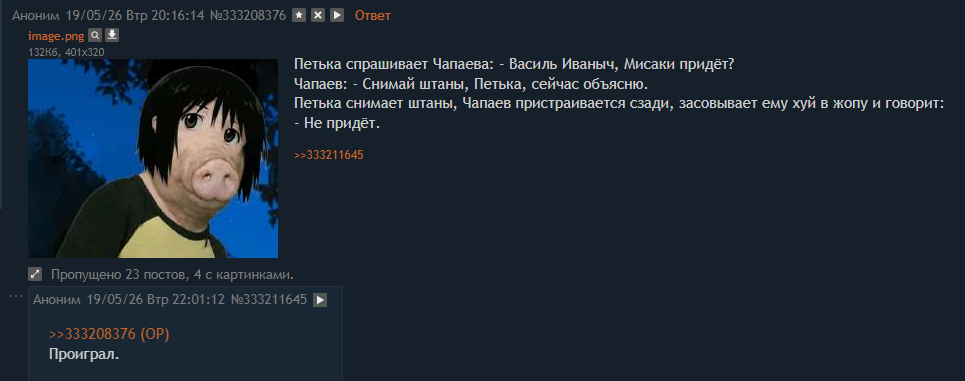Hide the thread using the X icon
Image resolution: width=965 pixels, height=381 pixels.
(x=318, y=16)
